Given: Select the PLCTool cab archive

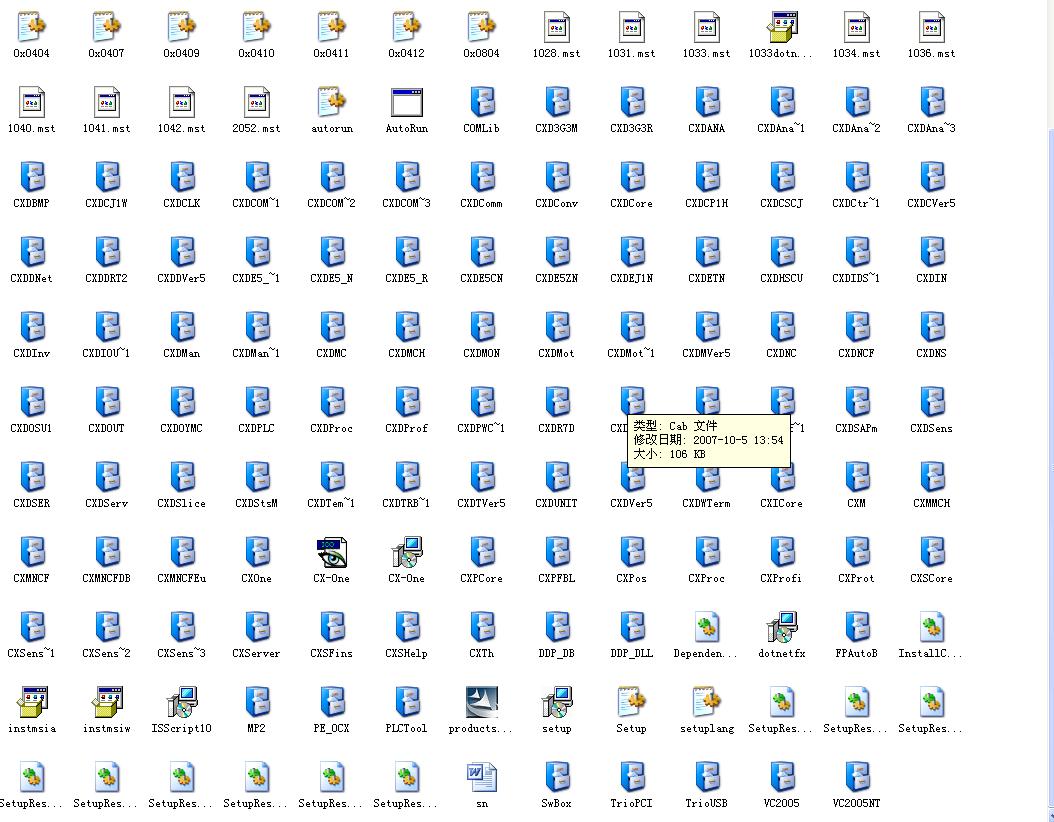Looking at the screenshot, I should (x=407, y=703).
